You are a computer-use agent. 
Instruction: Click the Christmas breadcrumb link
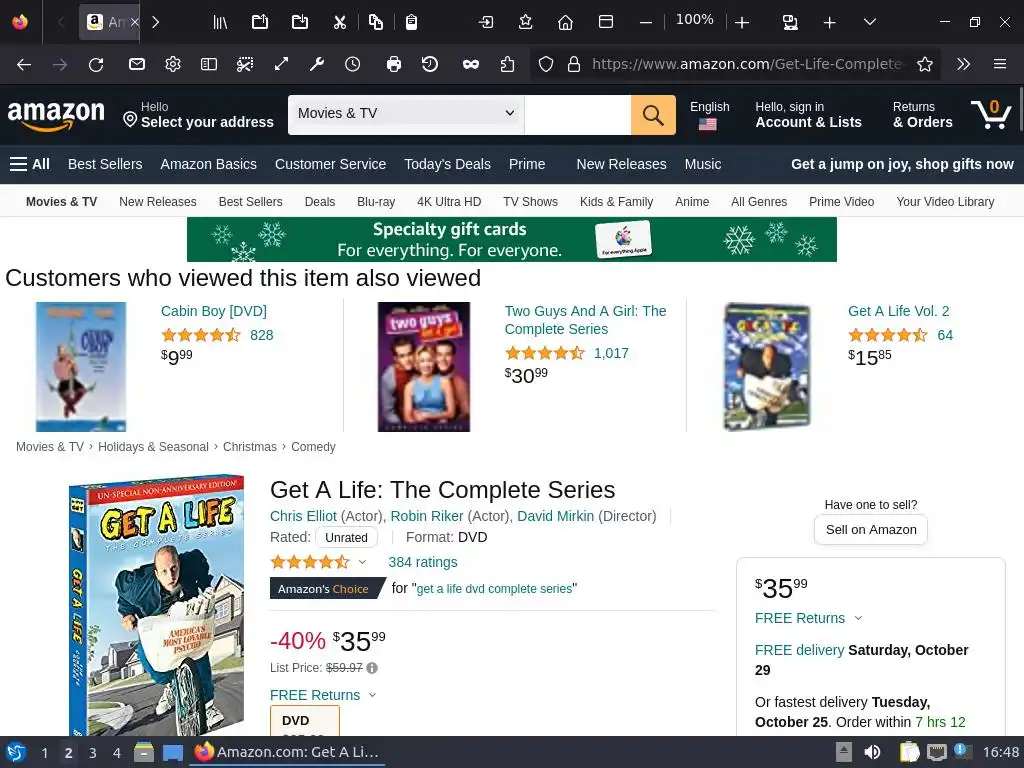[x=249, y=447]
